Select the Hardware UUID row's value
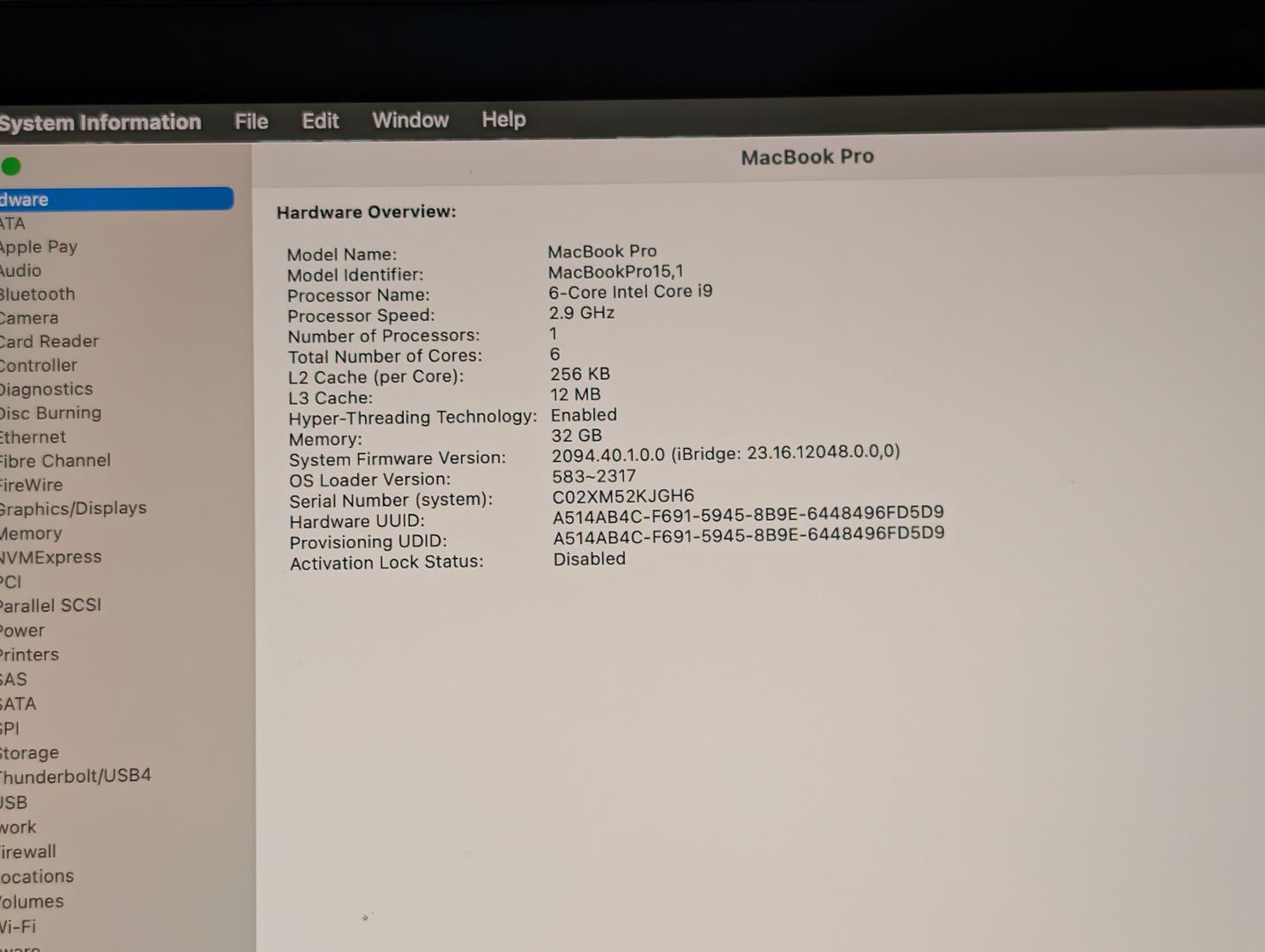This screenshot has width=1265, height=952. pos(748,513)
